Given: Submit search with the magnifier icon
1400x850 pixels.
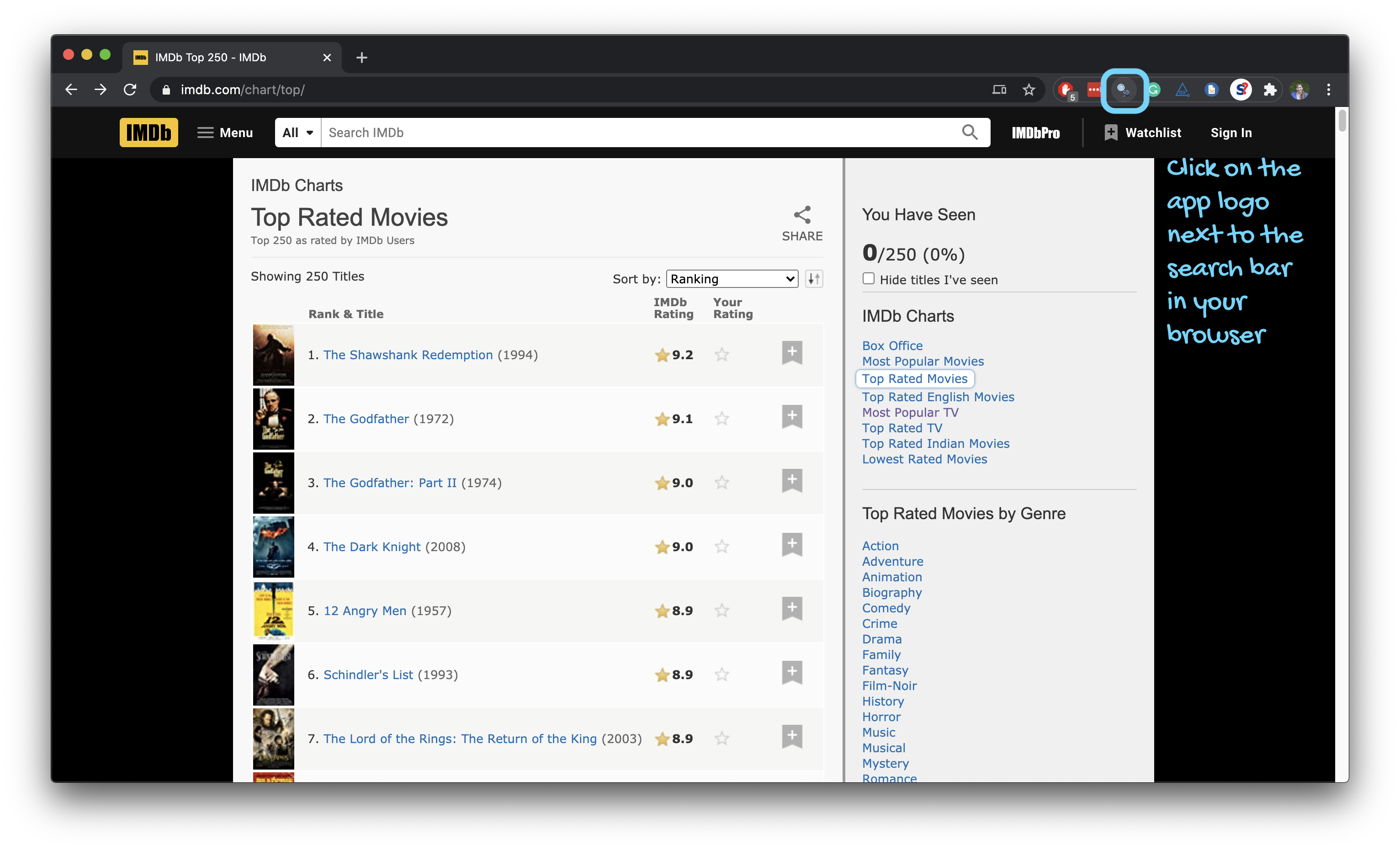Looking at the screenshot, I should [970, 133].
